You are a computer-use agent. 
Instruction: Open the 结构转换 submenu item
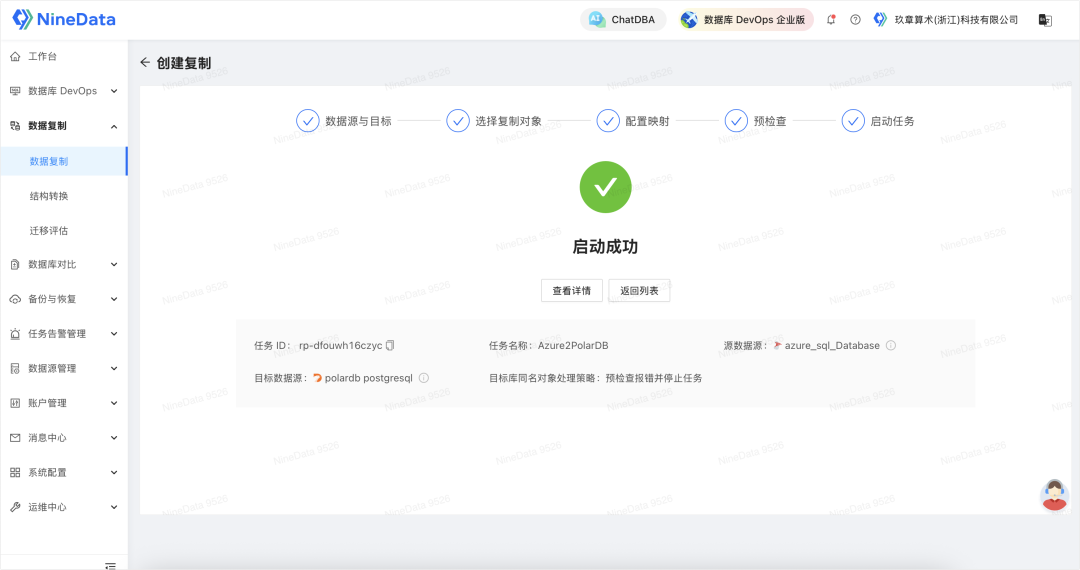click(x=49, y=196)
